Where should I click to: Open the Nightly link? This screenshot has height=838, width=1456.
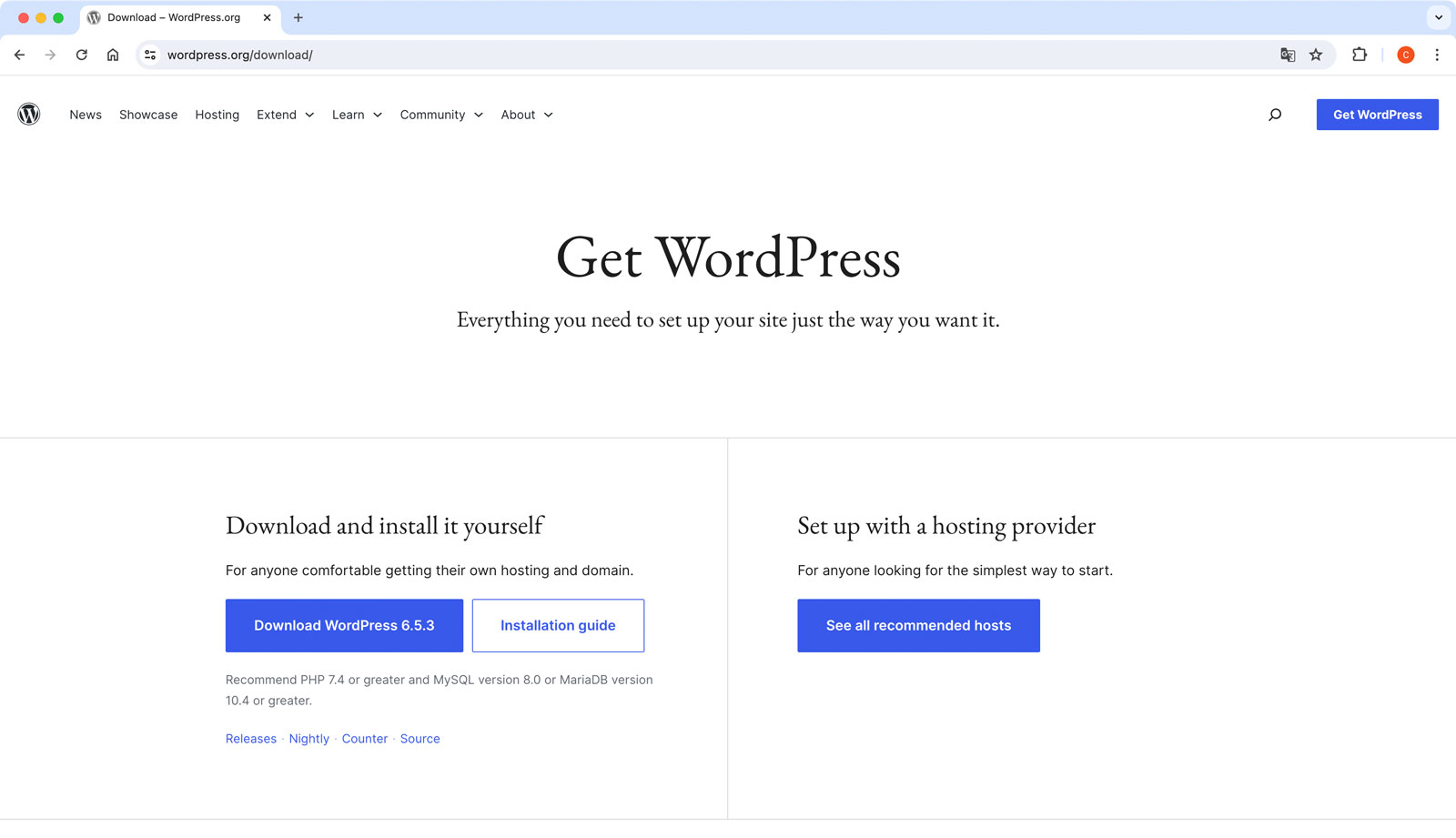pyautogui.click(x=309, y=739)
